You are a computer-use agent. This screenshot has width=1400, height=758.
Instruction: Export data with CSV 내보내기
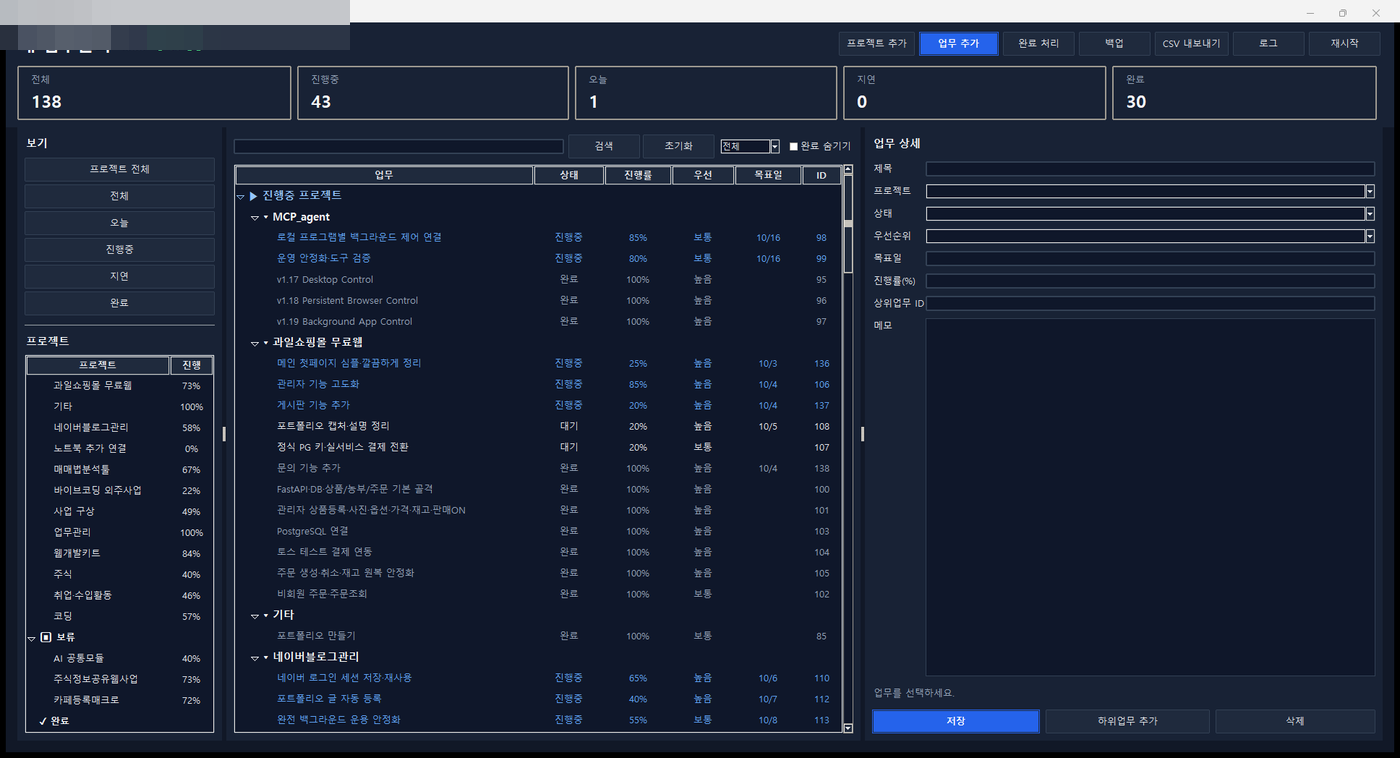point(1191,44)
